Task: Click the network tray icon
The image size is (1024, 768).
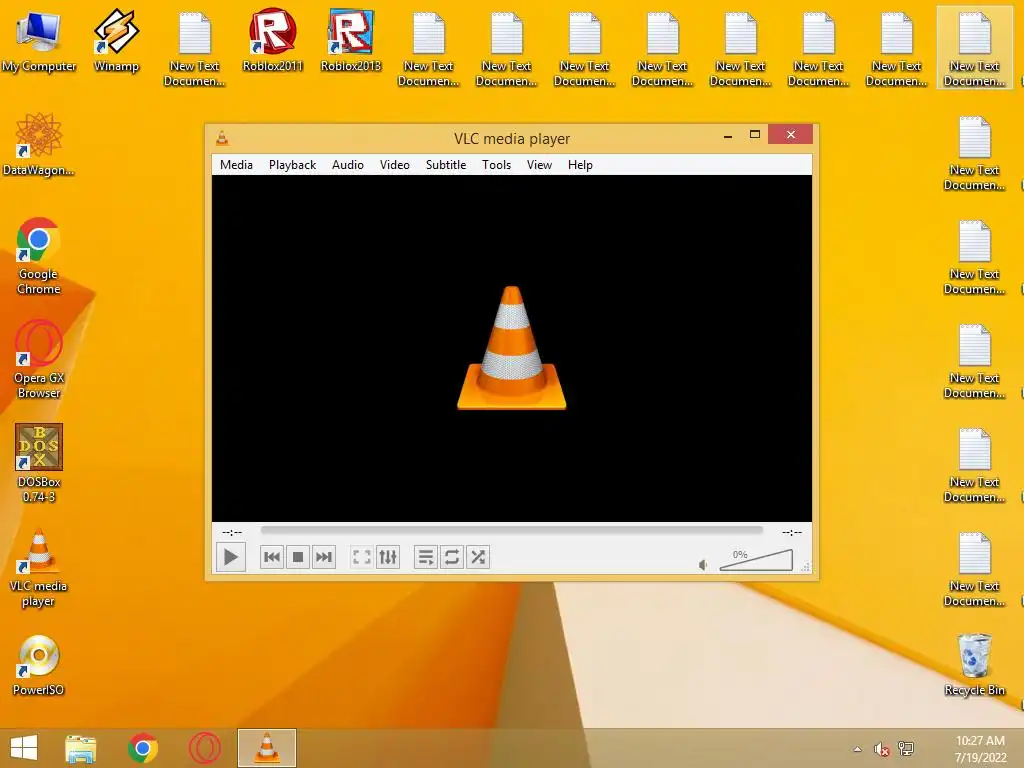Action: (x=906, y=749)
